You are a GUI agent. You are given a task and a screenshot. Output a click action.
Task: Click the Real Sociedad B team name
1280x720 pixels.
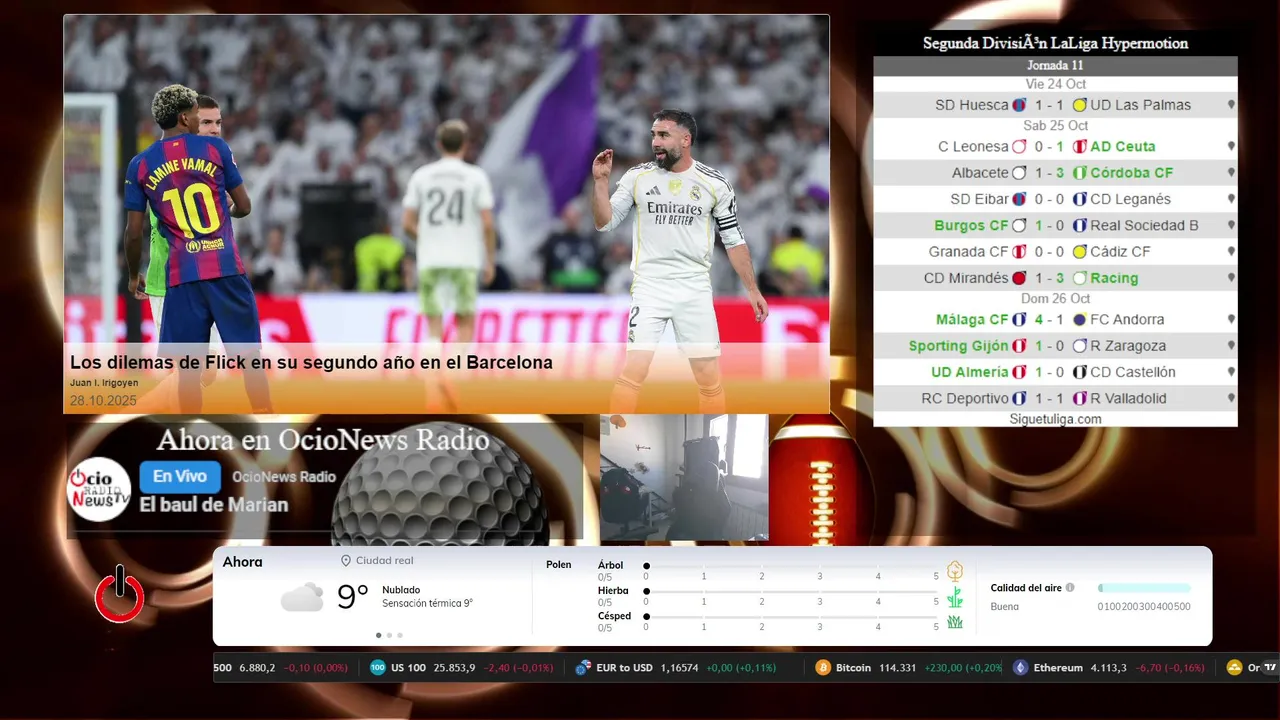(1144, 226)
